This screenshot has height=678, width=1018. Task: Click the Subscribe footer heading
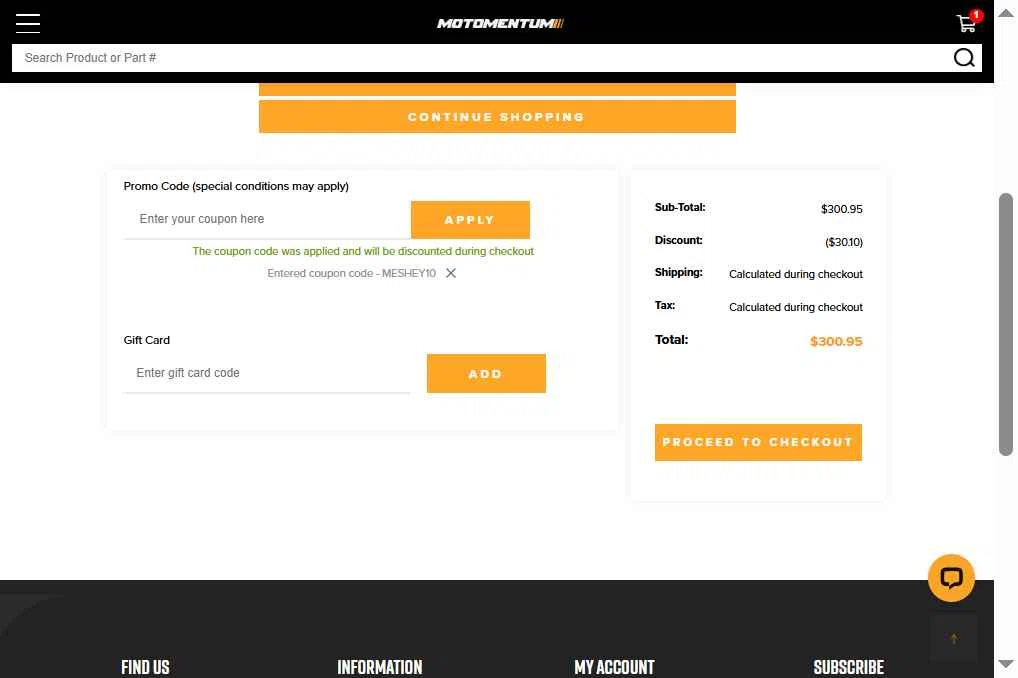coord(849,667)
